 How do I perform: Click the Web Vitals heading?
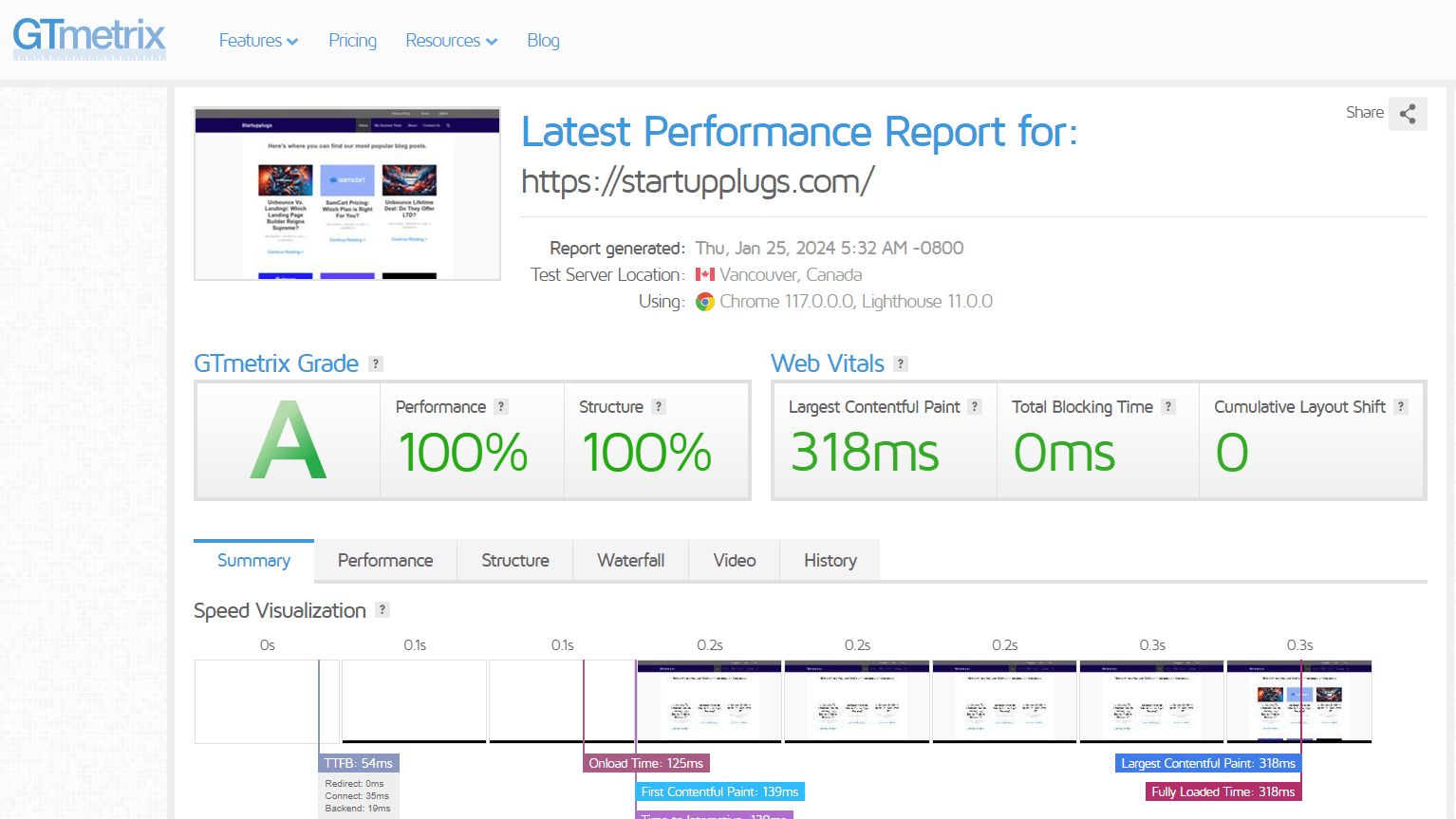click(828, 363)
